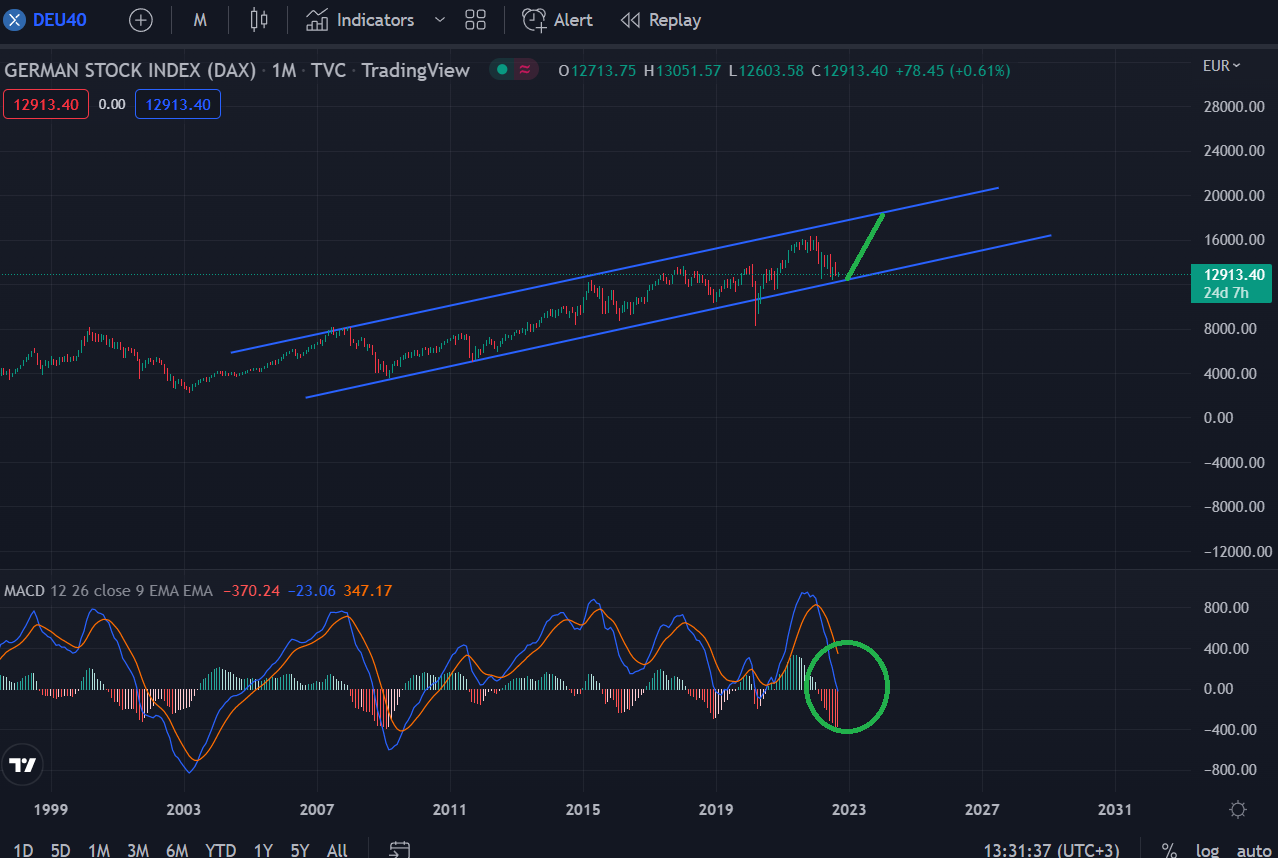The image size is (1278, 858).
Task: Open the EUR currency dropdown
Action: click(1222, 66)
